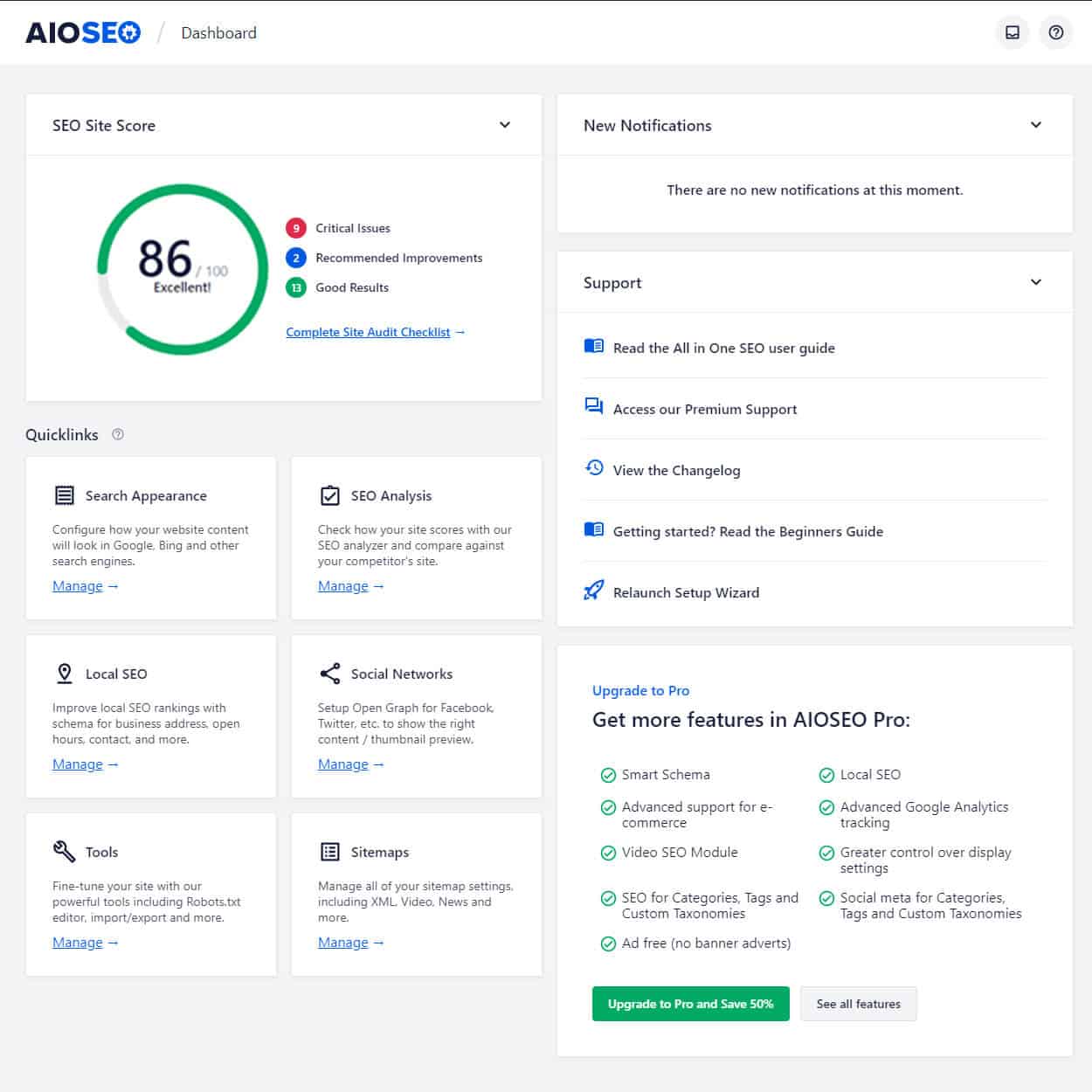
Task: Click the Dashboard breadcrumb label
Action: (219, 33)
